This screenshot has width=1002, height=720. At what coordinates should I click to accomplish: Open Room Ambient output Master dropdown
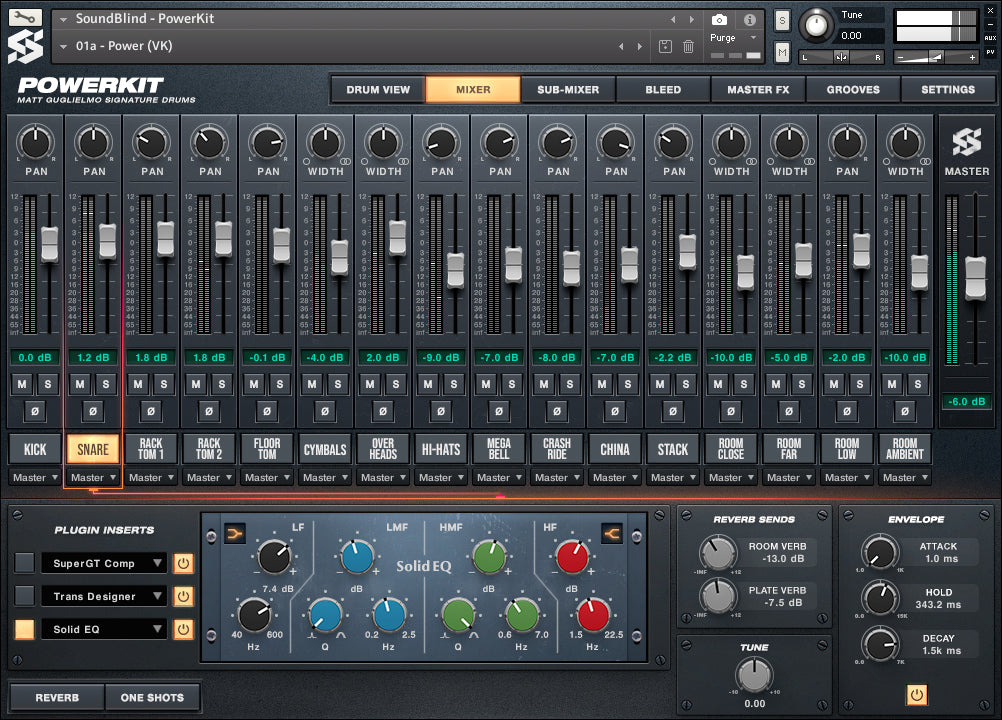click(905, 477)
